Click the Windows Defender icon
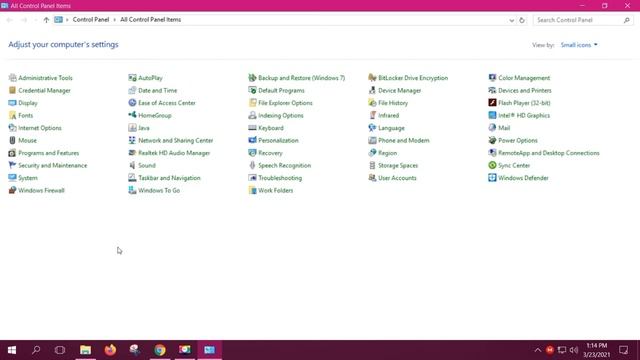 (492, 178)
